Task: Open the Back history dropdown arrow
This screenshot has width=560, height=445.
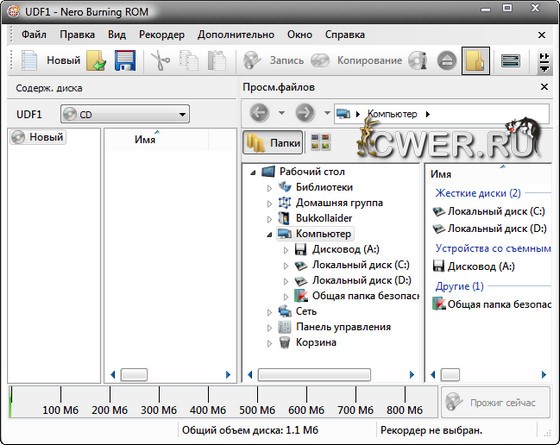Action: 281,113
